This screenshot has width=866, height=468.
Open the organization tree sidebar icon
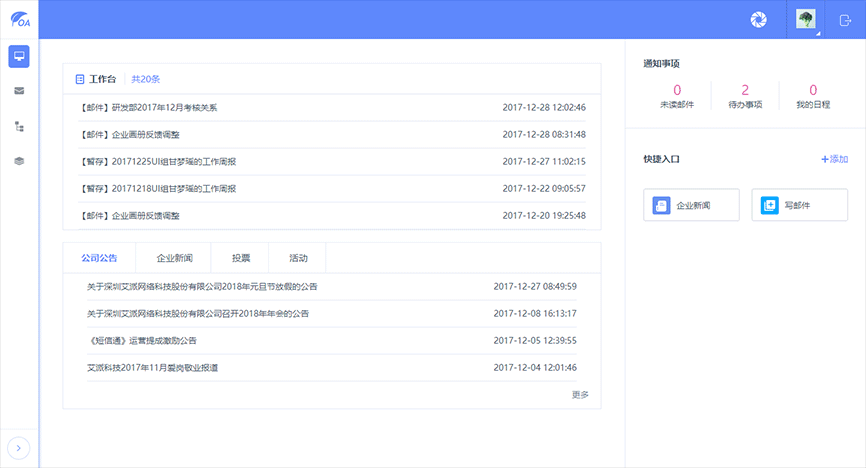click(x=19, y=126)
